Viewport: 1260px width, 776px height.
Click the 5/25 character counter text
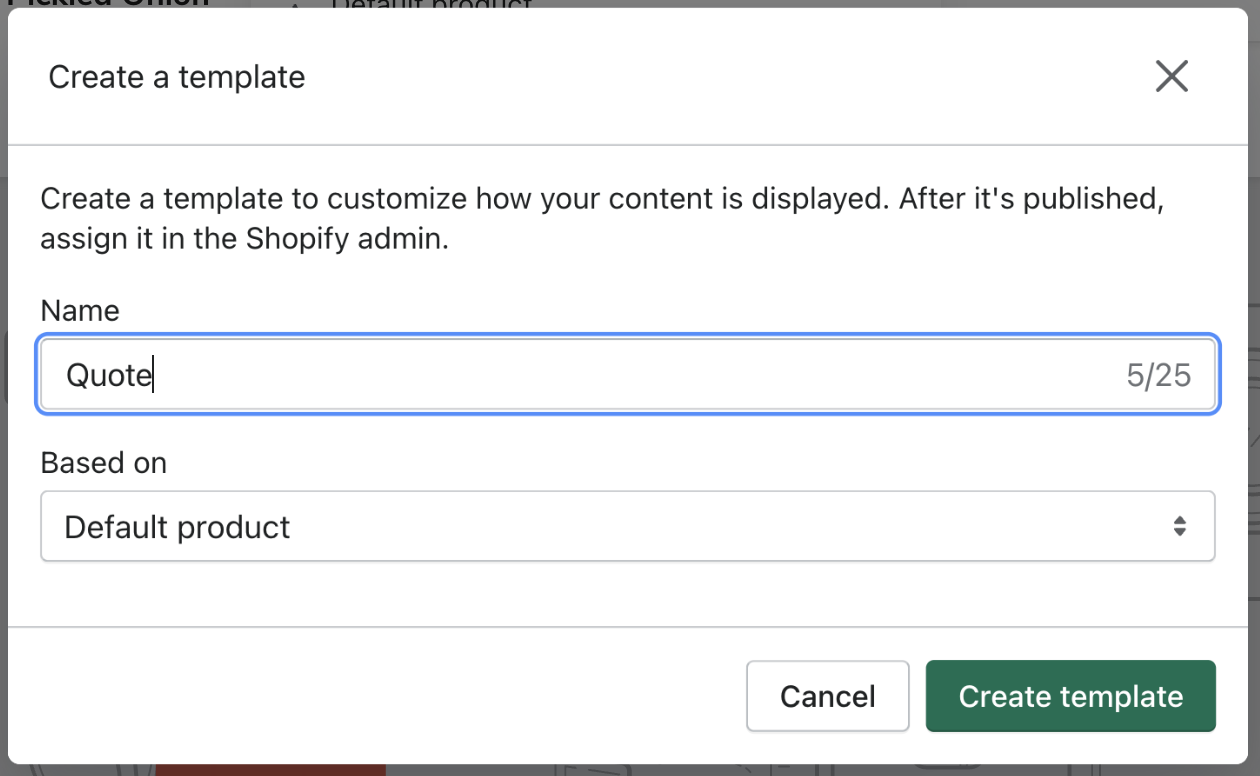(1158, 375)
